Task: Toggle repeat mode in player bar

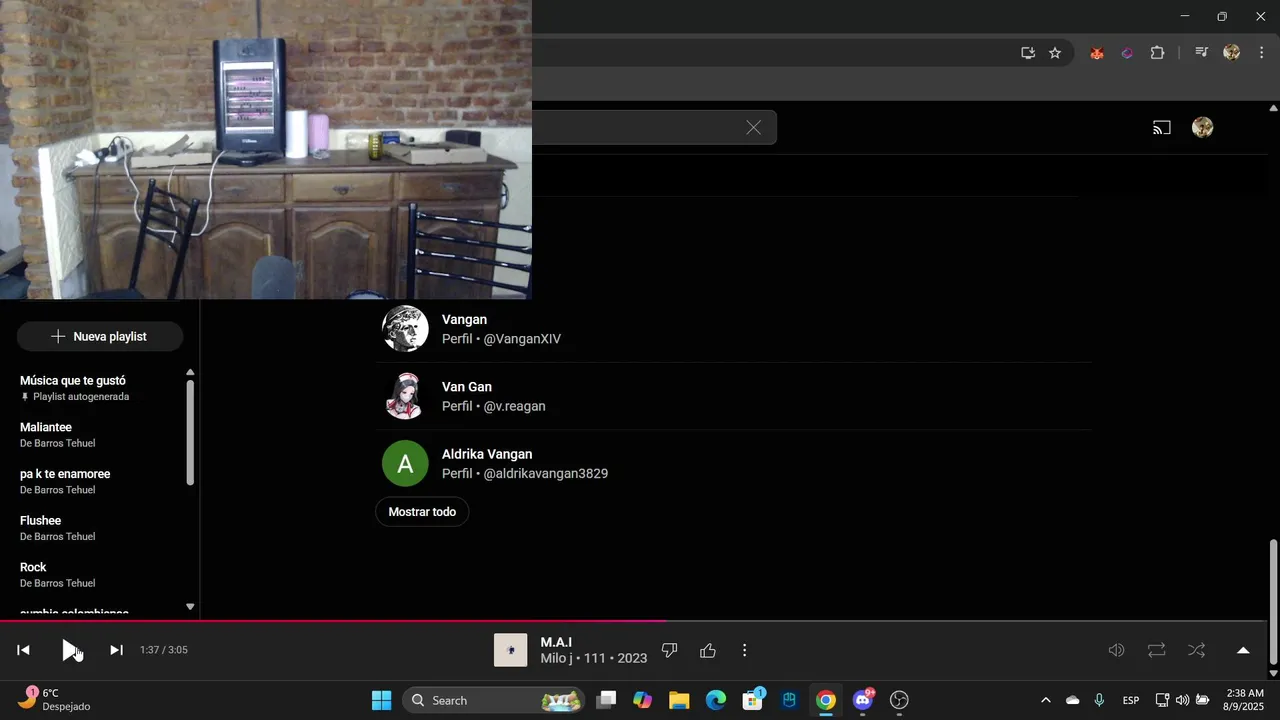Action: [1157, 650]
